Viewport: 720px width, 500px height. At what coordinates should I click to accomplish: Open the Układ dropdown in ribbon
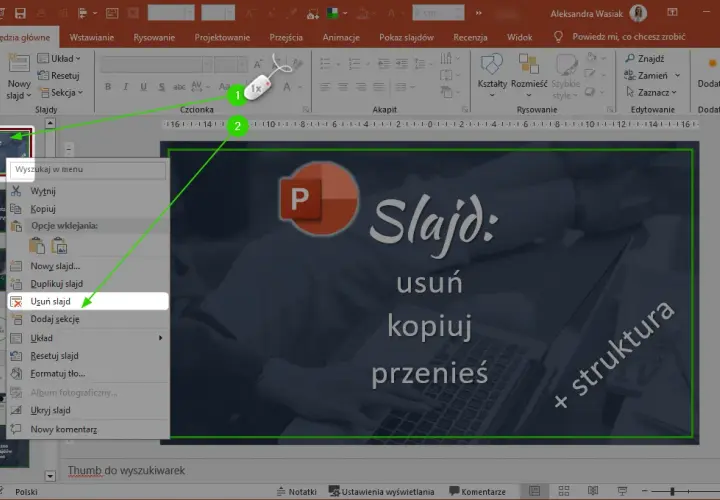click(59, 58)
